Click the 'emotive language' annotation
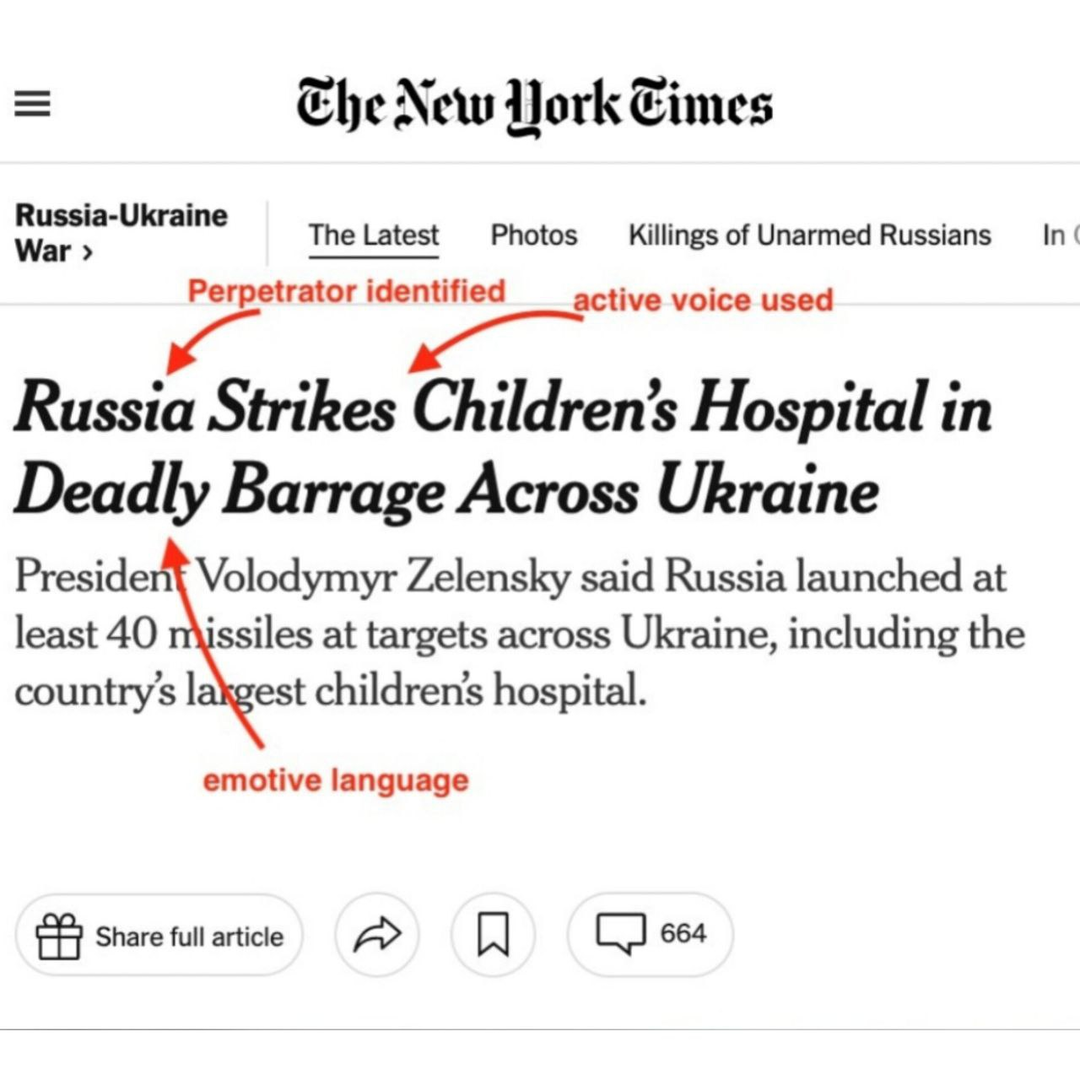The image size is (1080, 1080). pyautogui.click(x=335, y=781)
